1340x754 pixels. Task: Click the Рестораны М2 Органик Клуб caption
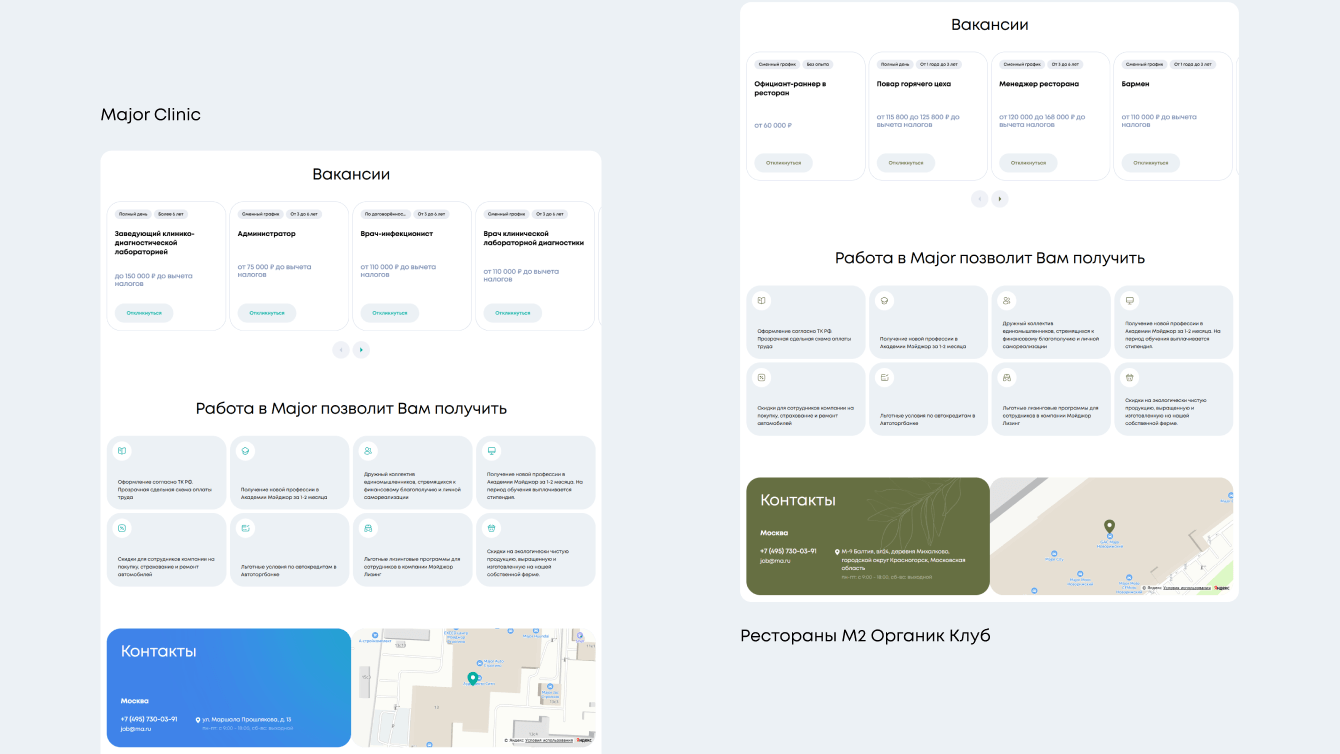pyautogui.click(x=865, y=635)
